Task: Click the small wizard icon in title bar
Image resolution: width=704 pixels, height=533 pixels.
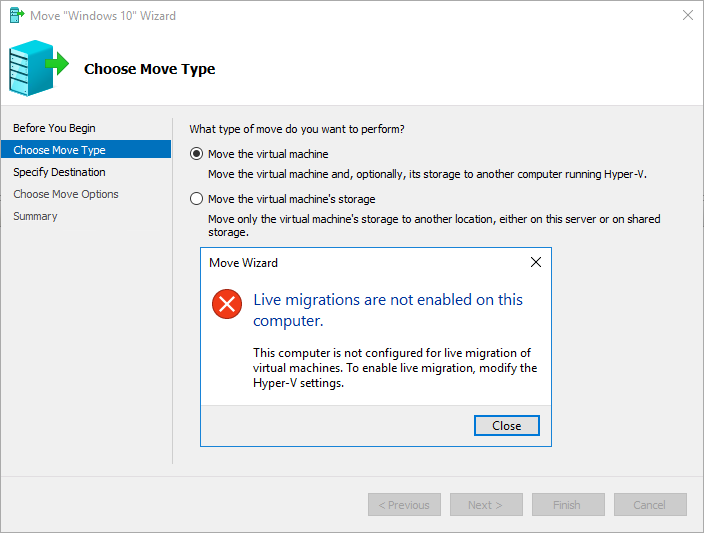Action: pyautogui.click(x=17, y=15)
